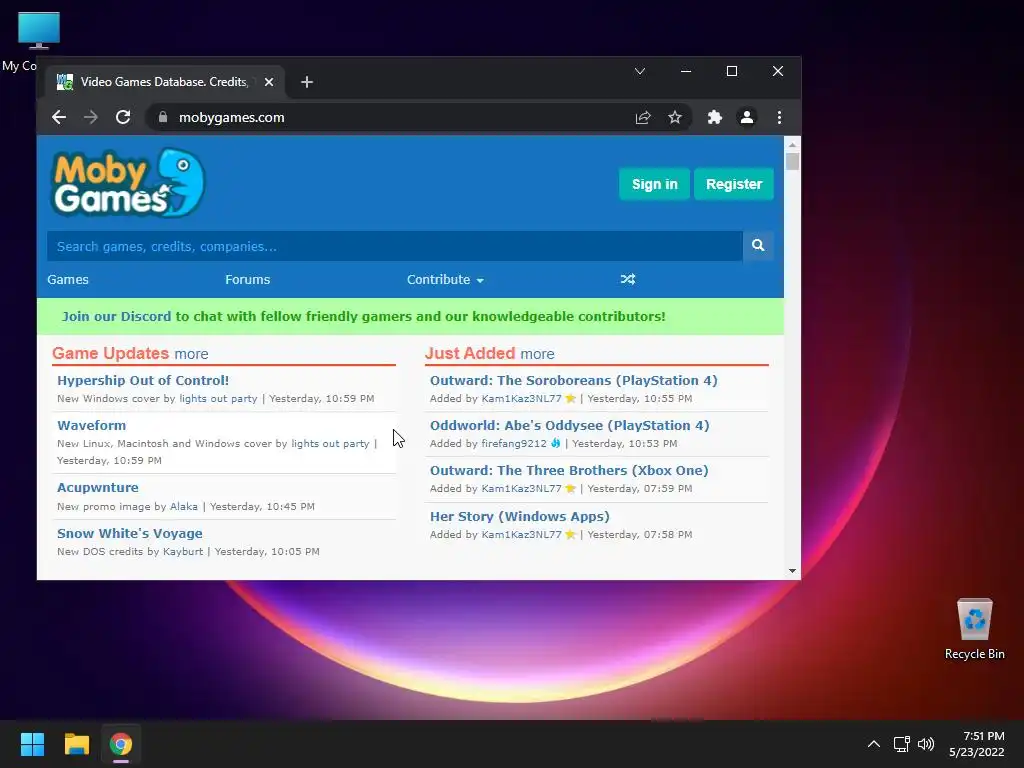This screenshot has width=1024, height=768.
Task: Open Her Story (Windows Apps) link
Action: click(520, 516)
